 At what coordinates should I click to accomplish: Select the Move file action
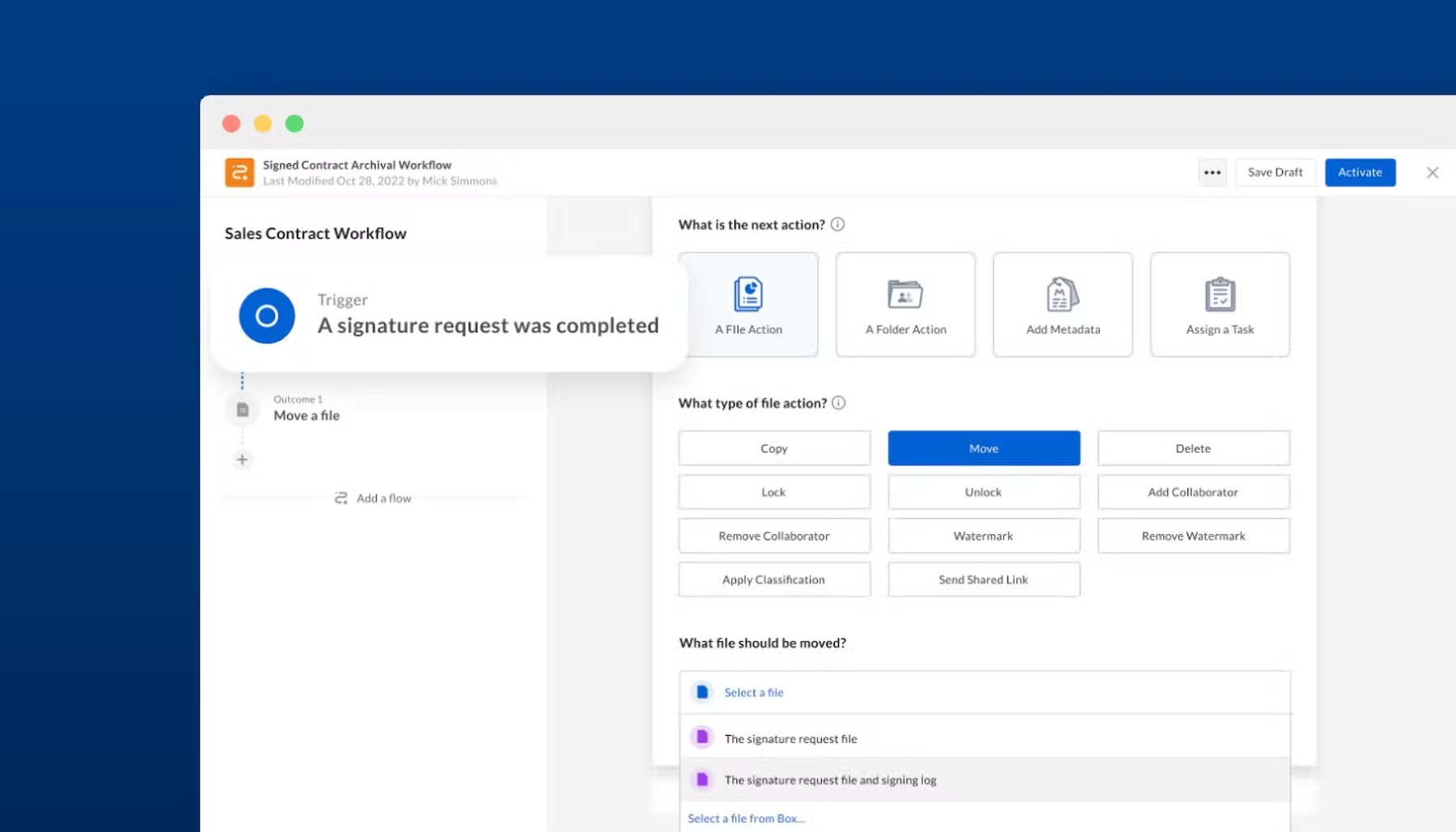tap(984, 448)
